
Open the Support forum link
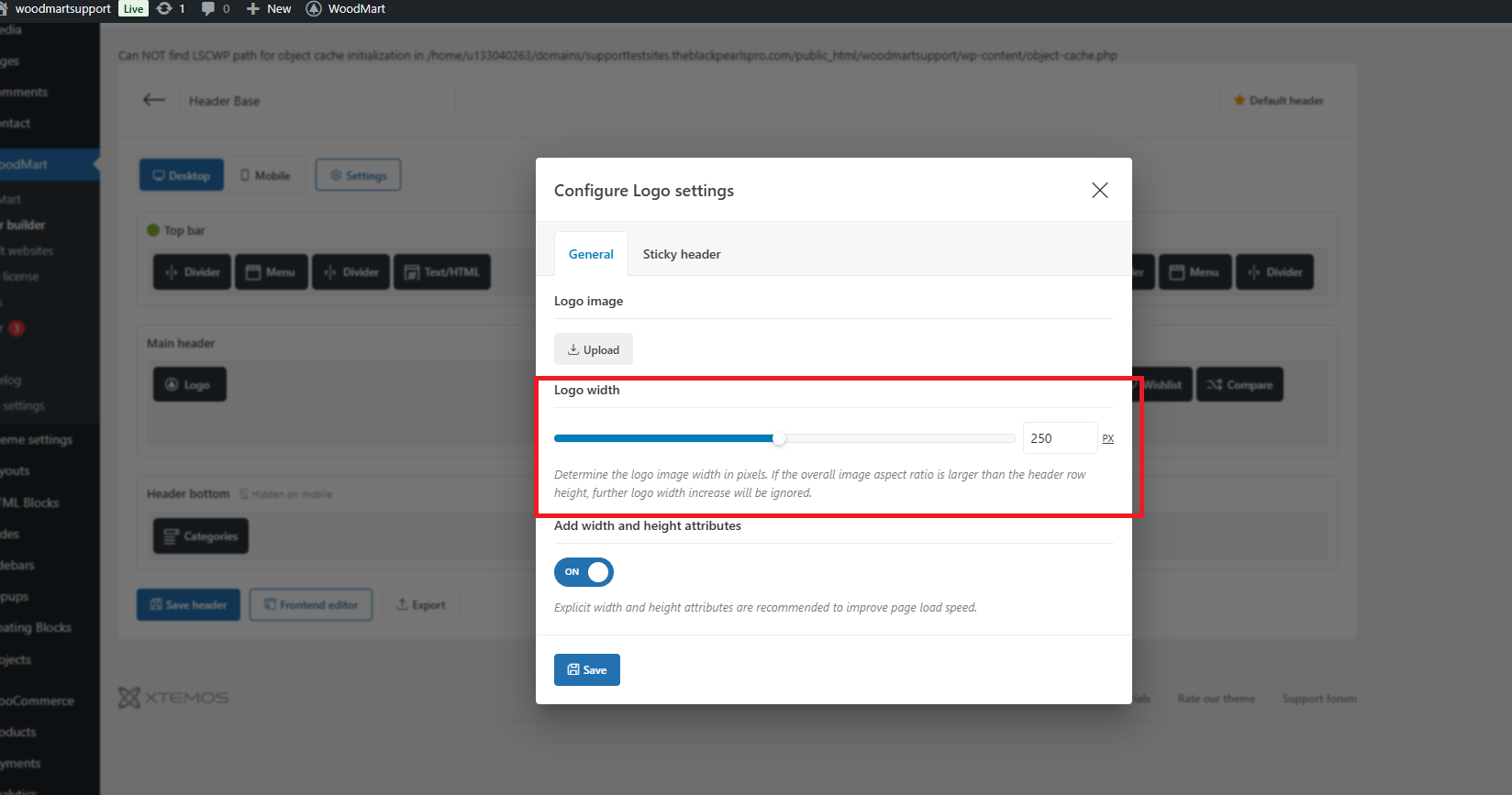tap(1319, 699)
